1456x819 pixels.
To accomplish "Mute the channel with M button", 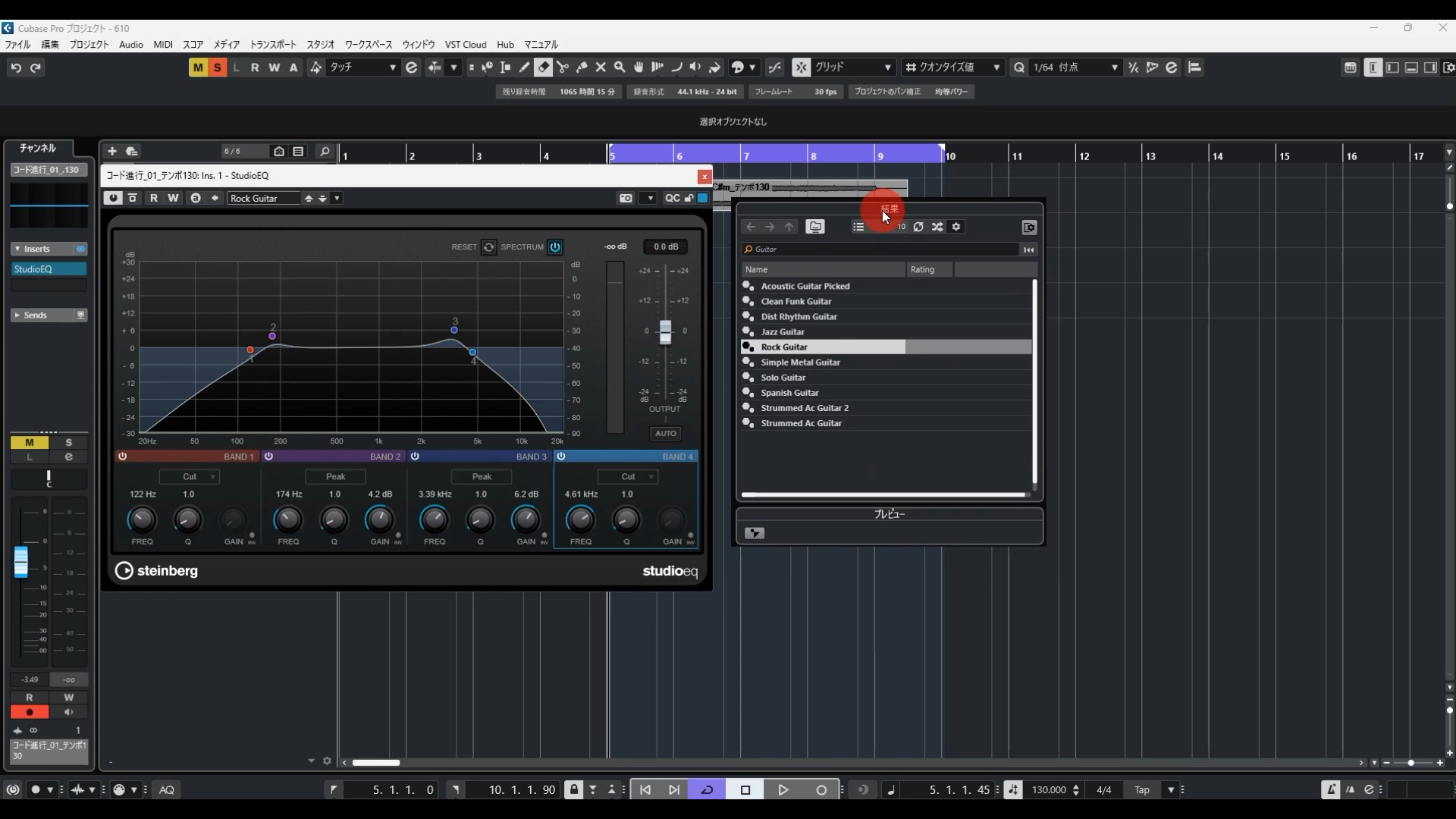I will coord(30,442).
